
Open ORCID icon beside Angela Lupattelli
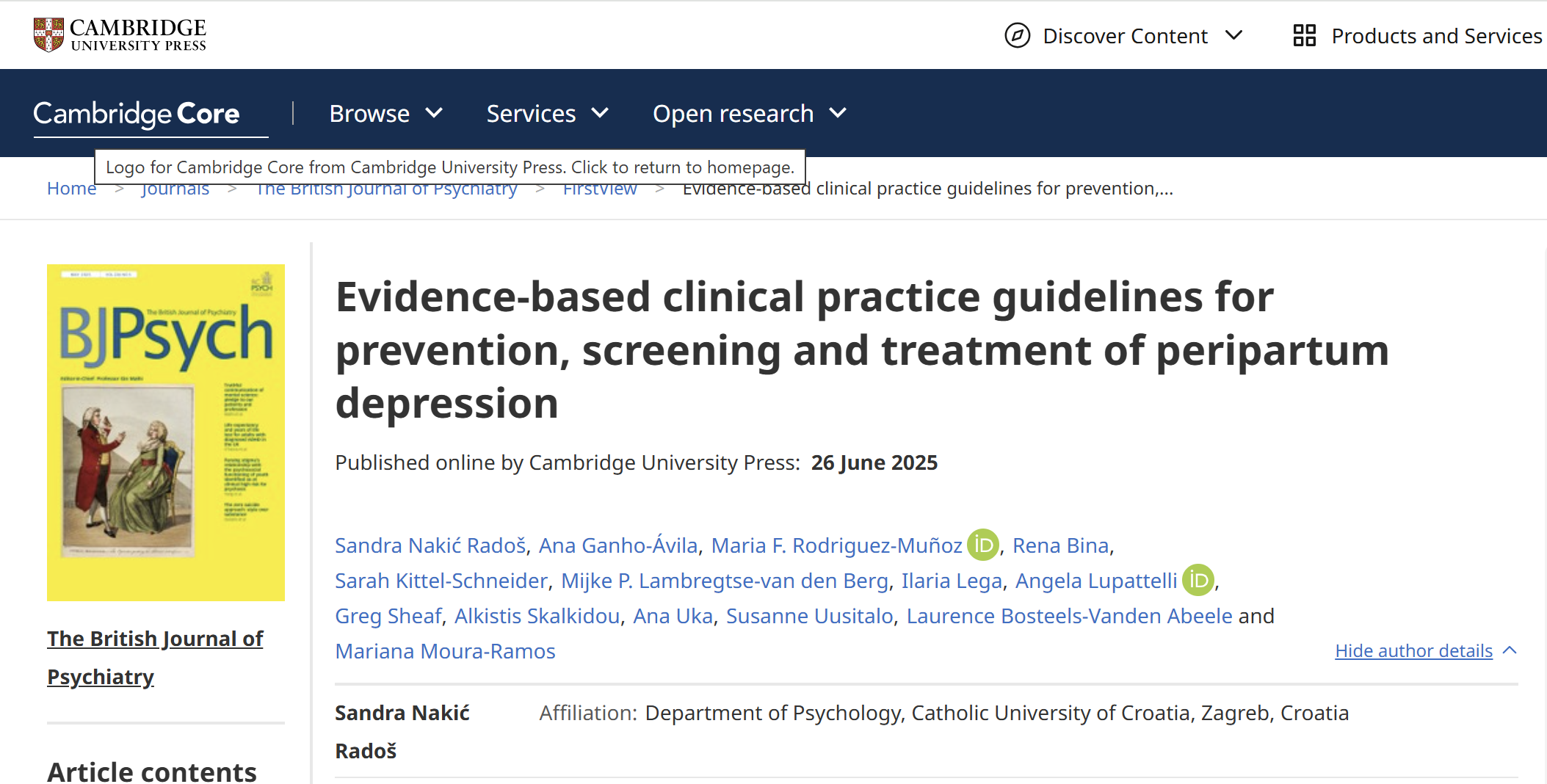click(1198, 581)
